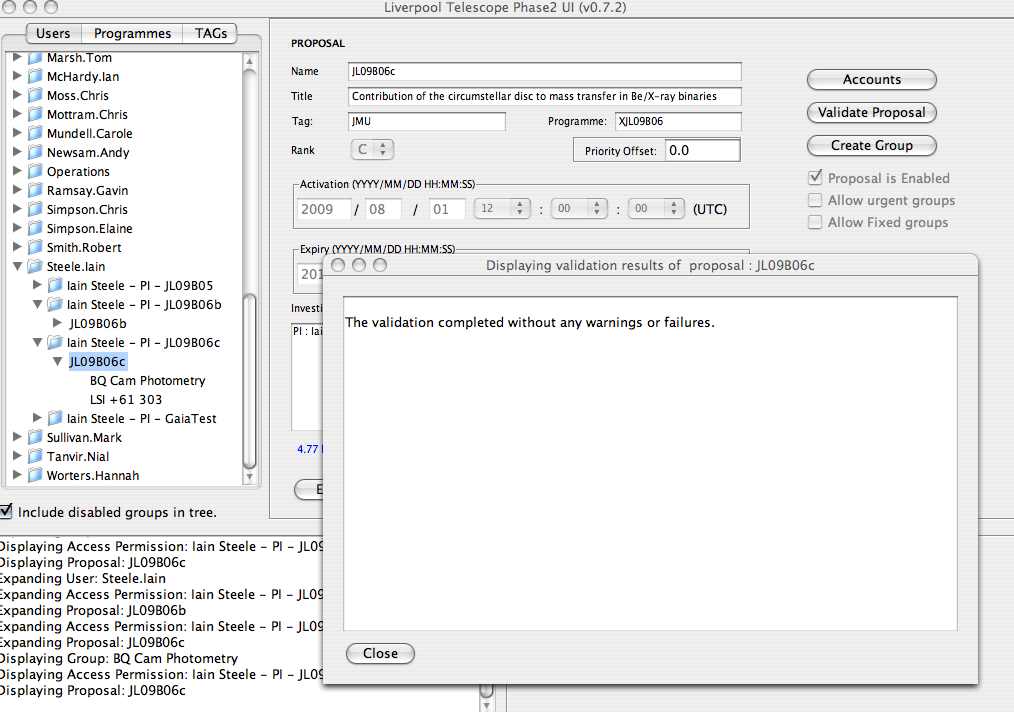Expand the Marsh.Tom tree node

[17, 58]
